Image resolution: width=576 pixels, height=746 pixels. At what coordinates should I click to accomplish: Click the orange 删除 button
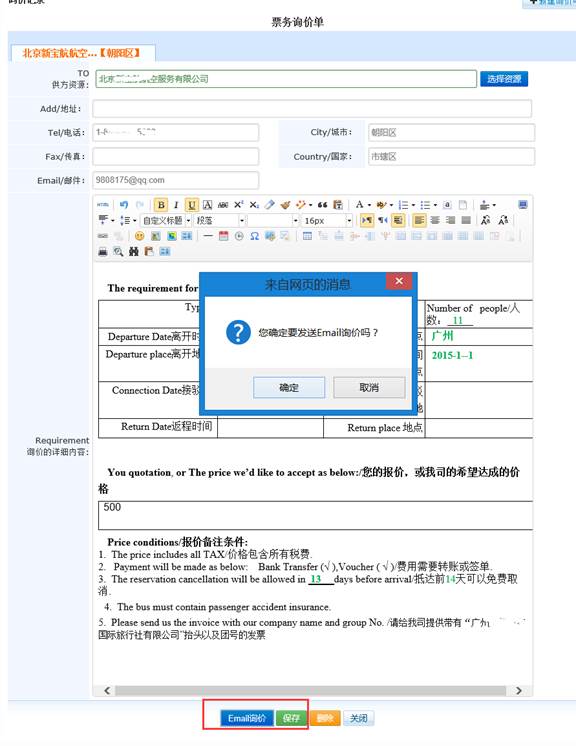[x=325, y=718]
